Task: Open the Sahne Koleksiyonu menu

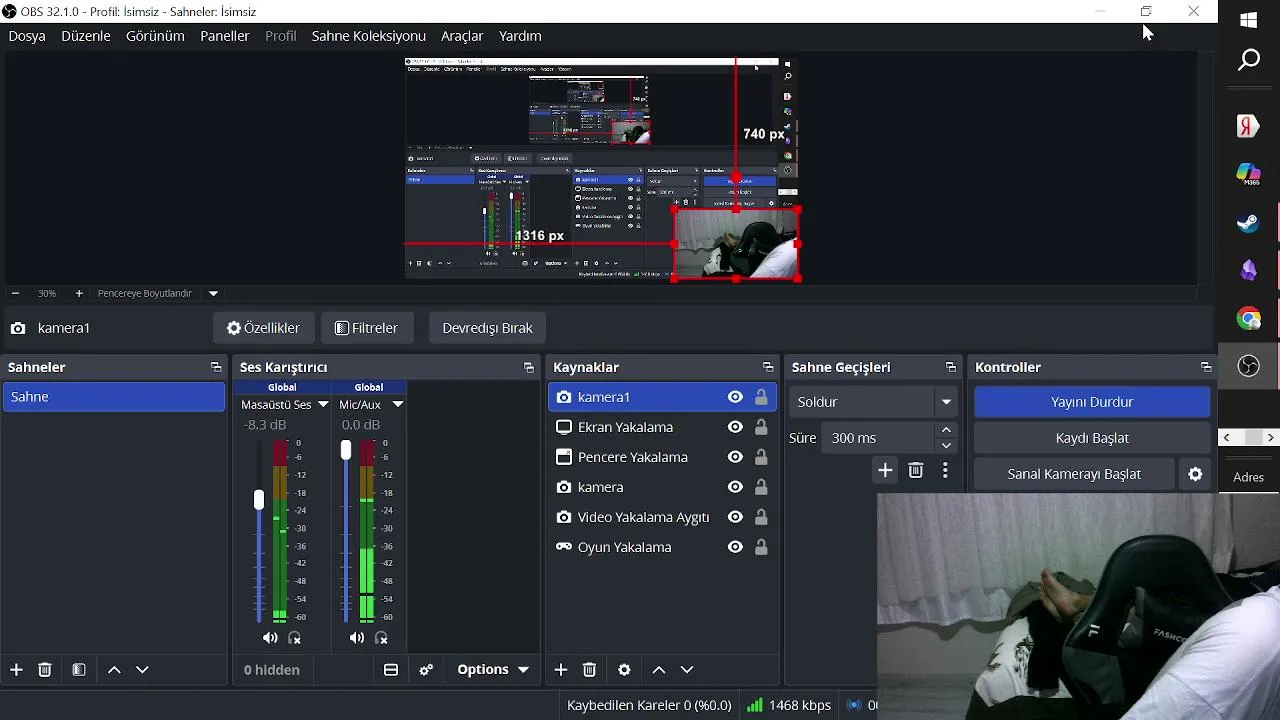Action: pyautogui.click(x=369, y=36)
